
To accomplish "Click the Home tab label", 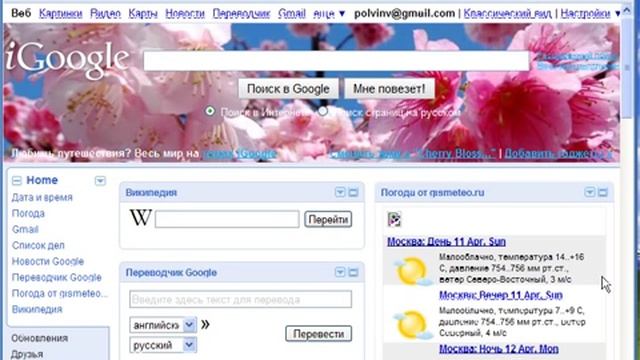I will coord(42,180).
